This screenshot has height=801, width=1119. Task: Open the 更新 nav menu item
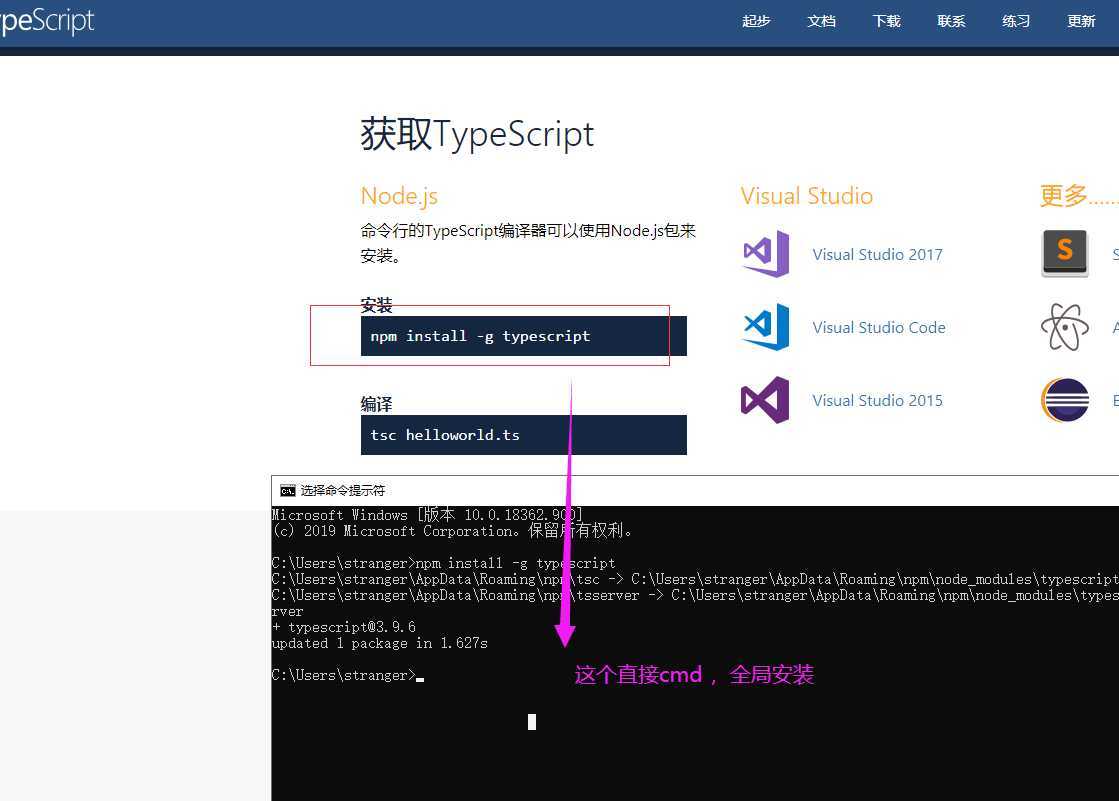pyautogui.click(x=1081, y=21)
